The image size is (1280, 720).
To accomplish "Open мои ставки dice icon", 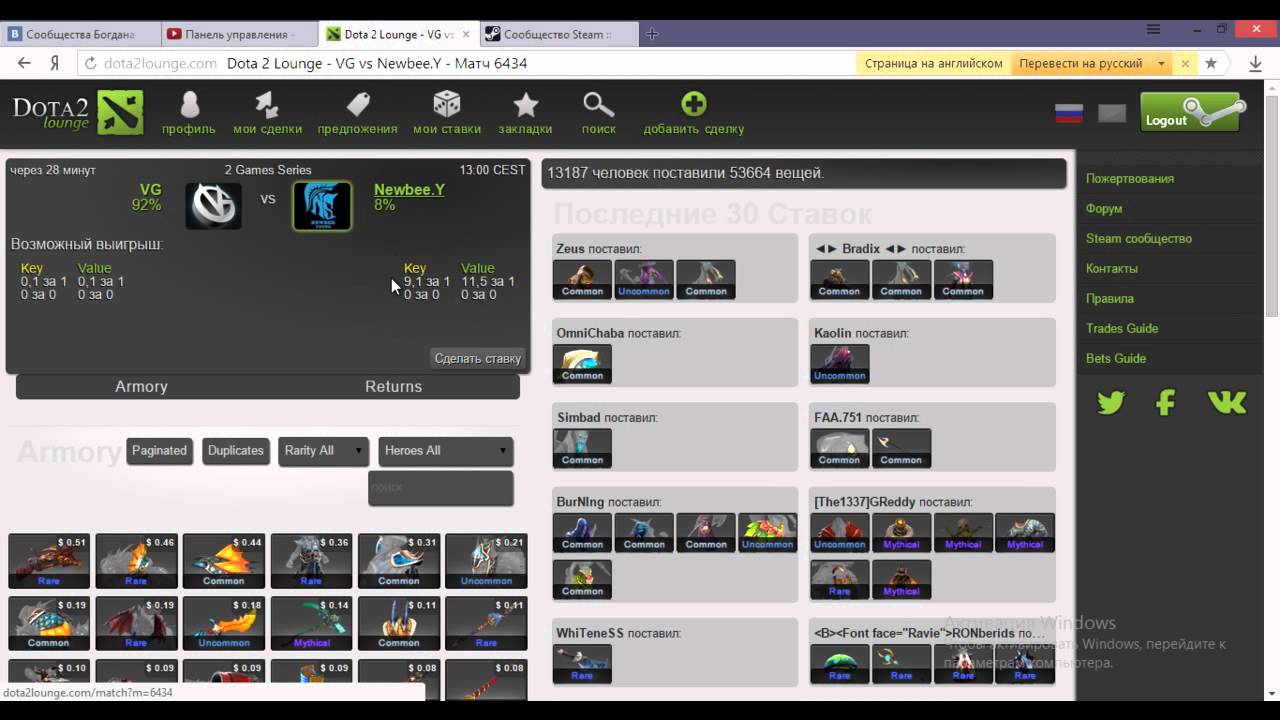I will coord(446,105).
